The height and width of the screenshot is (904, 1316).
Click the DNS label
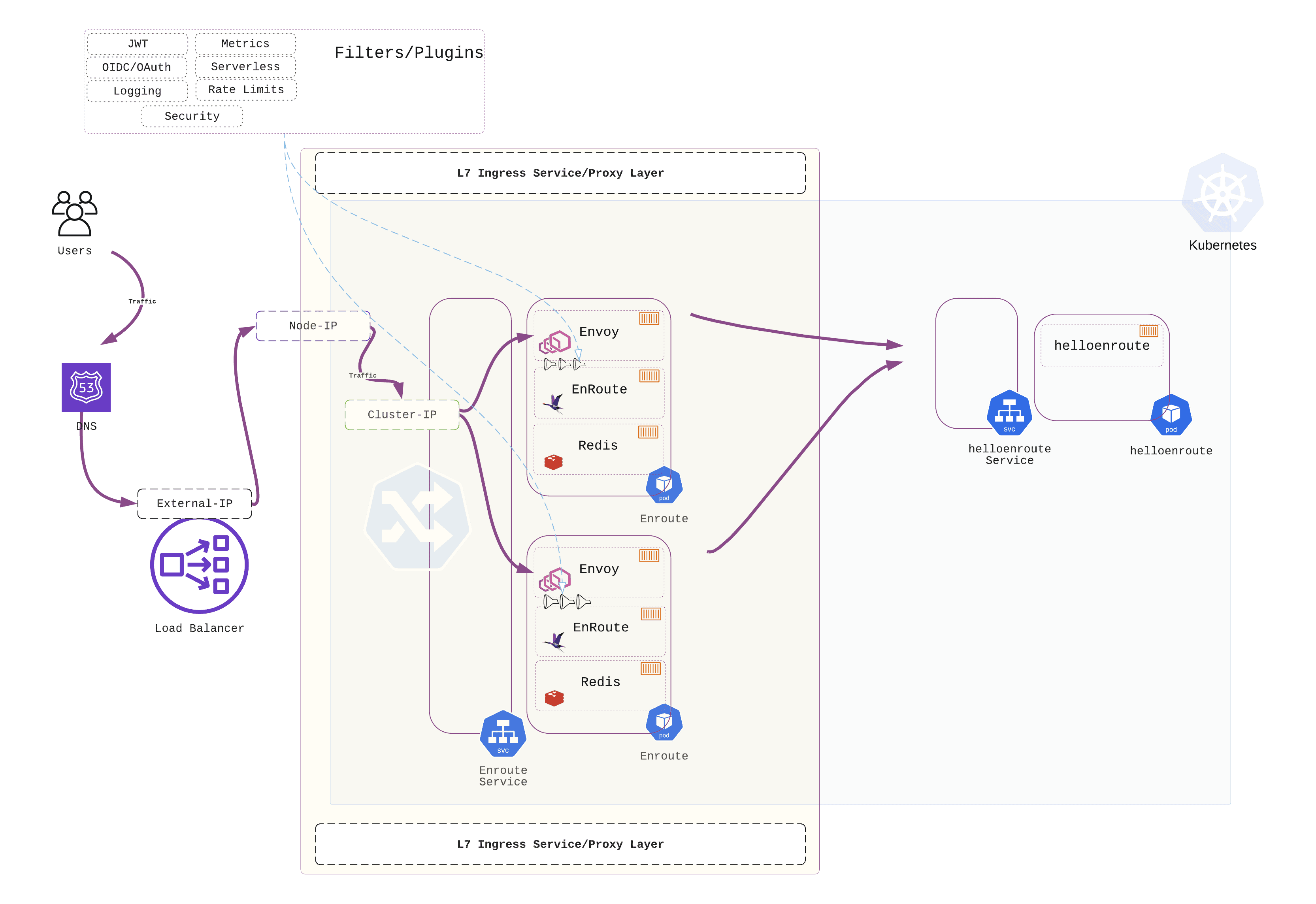(86, 426)
